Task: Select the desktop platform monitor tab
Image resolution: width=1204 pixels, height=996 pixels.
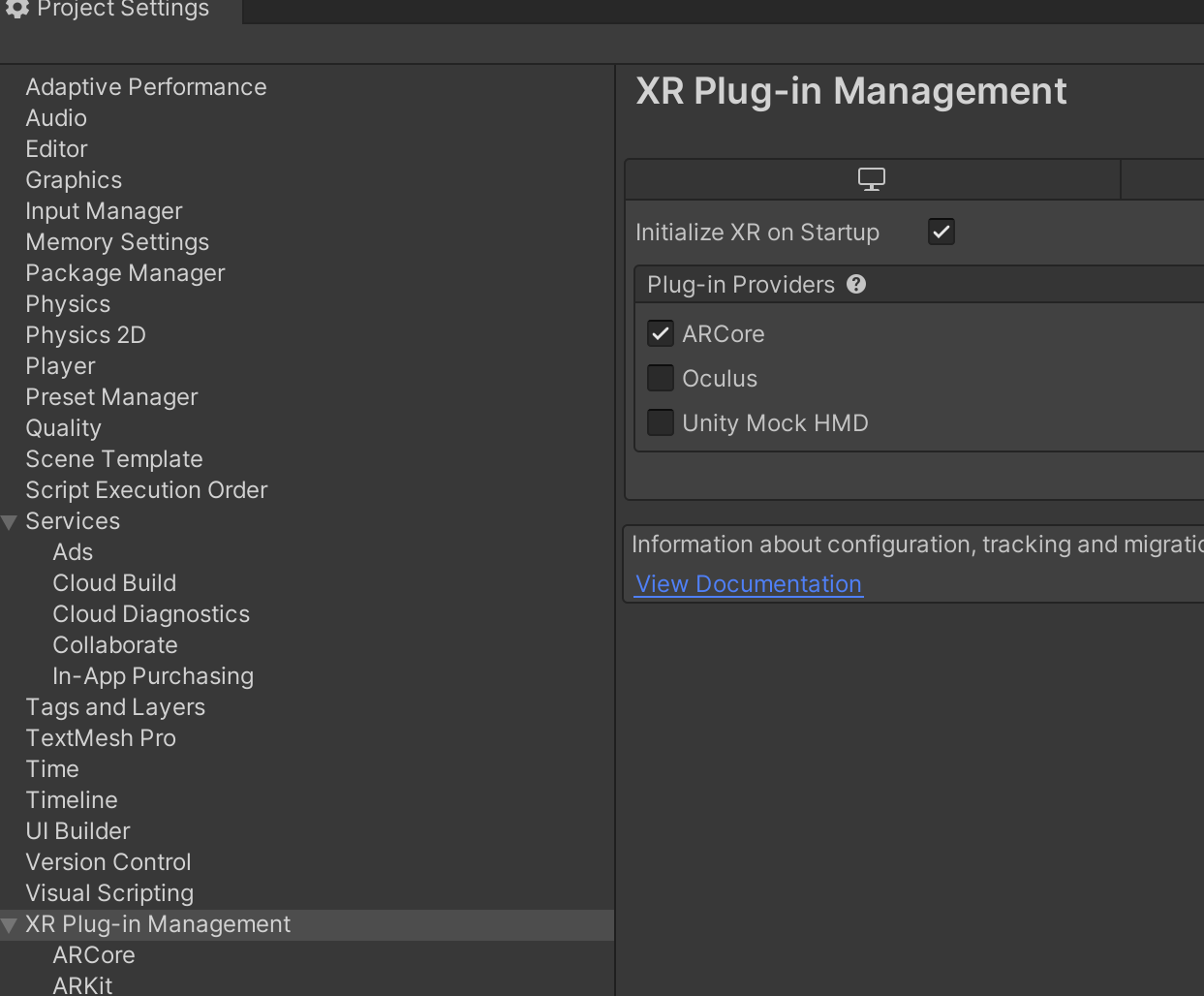Action: (872, 180)
